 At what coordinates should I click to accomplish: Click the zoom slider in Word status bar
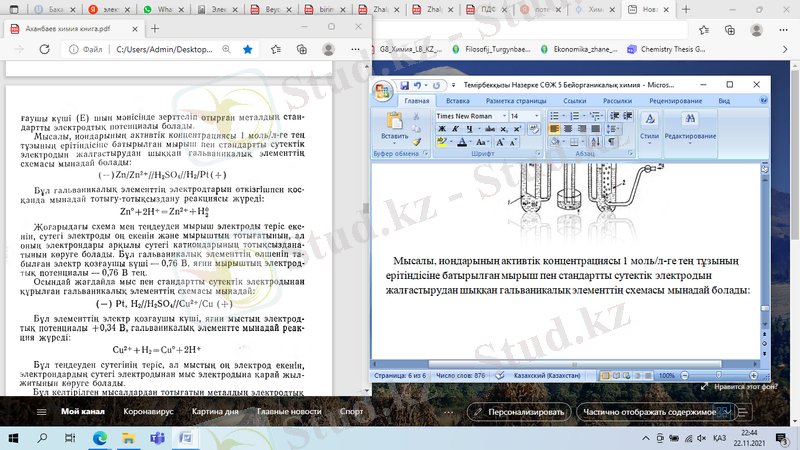point(720,375)
